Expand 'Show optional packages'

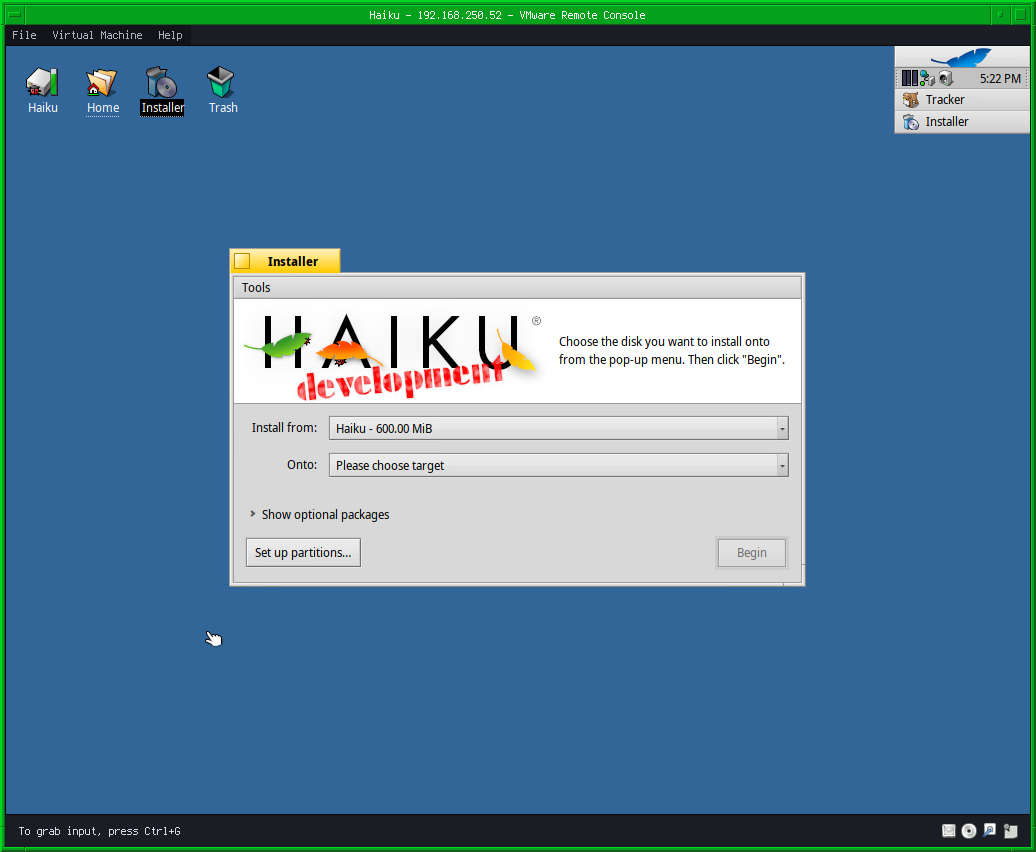coord(322,514)
